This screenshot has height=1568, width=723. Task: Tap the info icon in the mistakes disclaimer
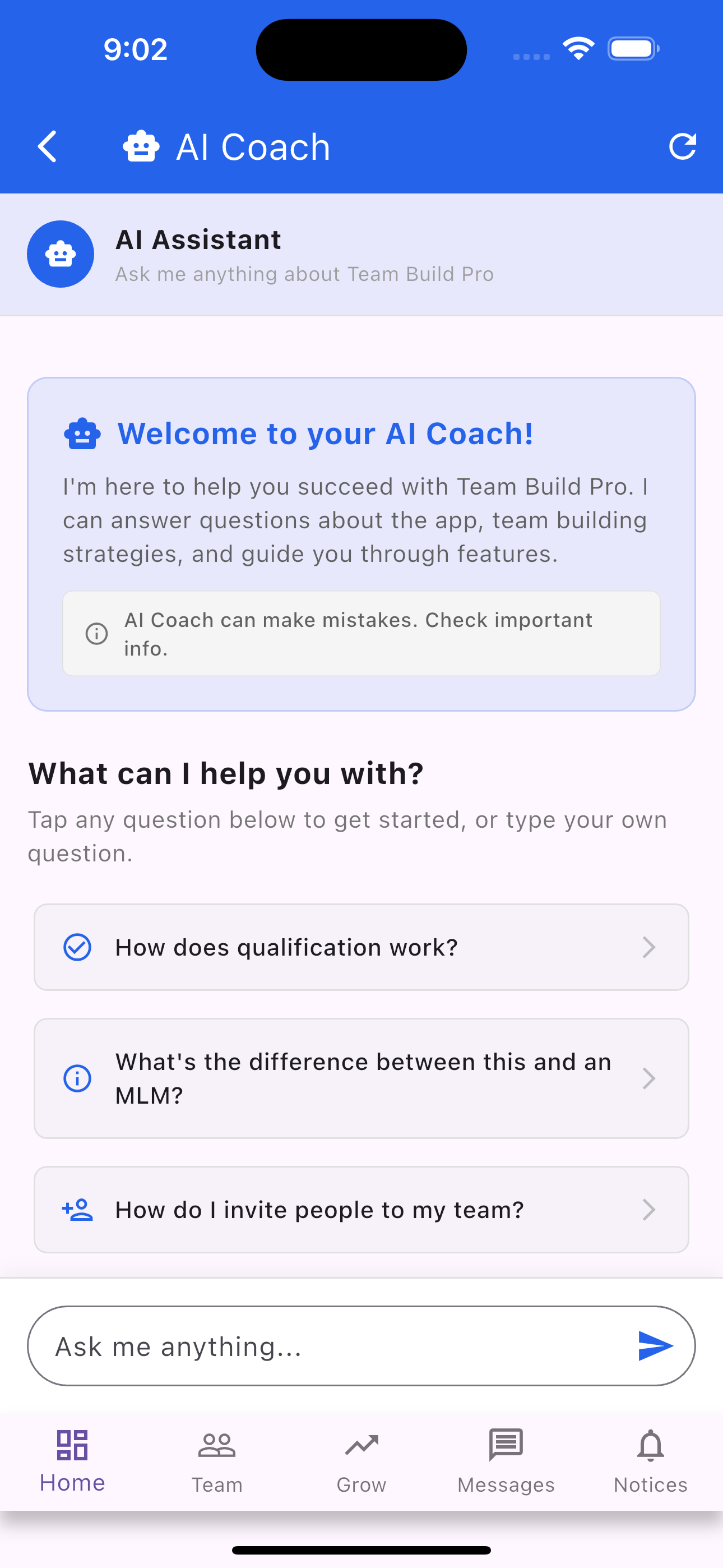tap(96, 634)
